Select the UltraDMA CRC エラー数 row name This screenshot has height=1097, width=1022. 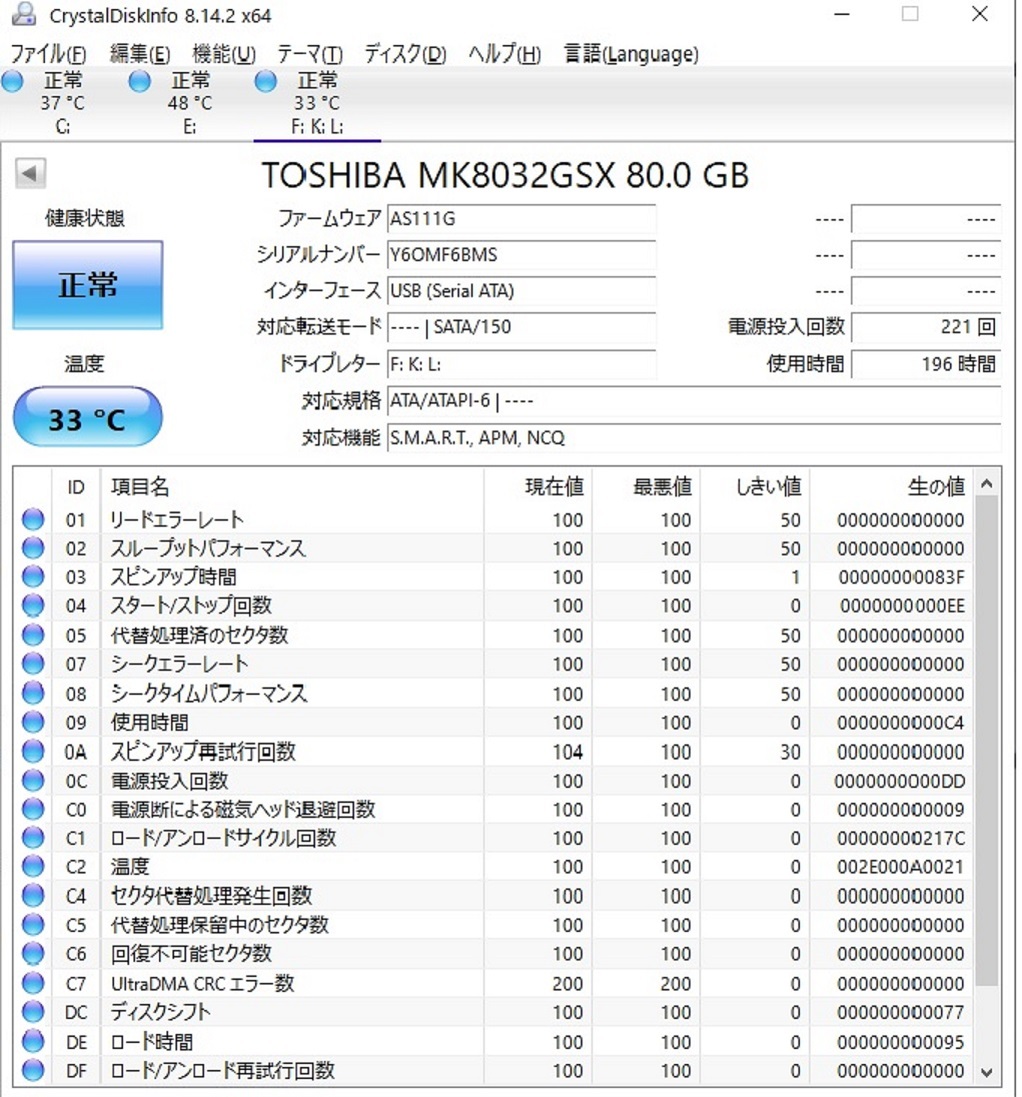click(202, 984)
